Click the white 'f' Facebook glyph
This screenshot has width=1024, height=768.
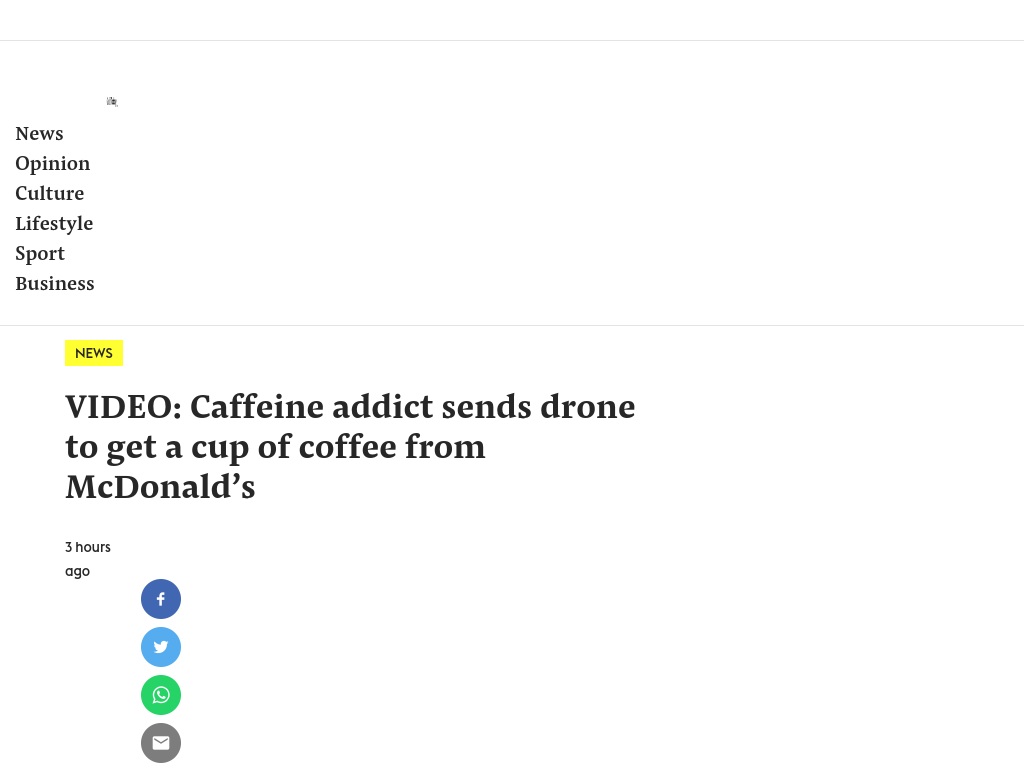coord(161,599)
